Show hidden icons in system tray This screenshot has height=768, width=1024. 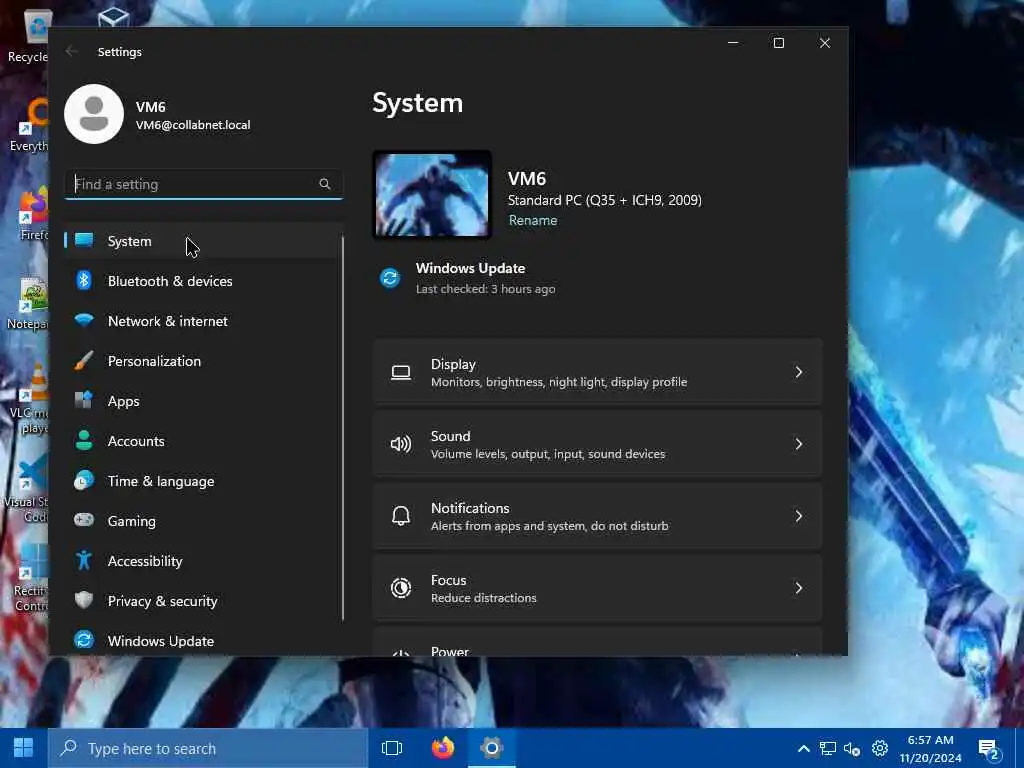click(x=804, y=749)
